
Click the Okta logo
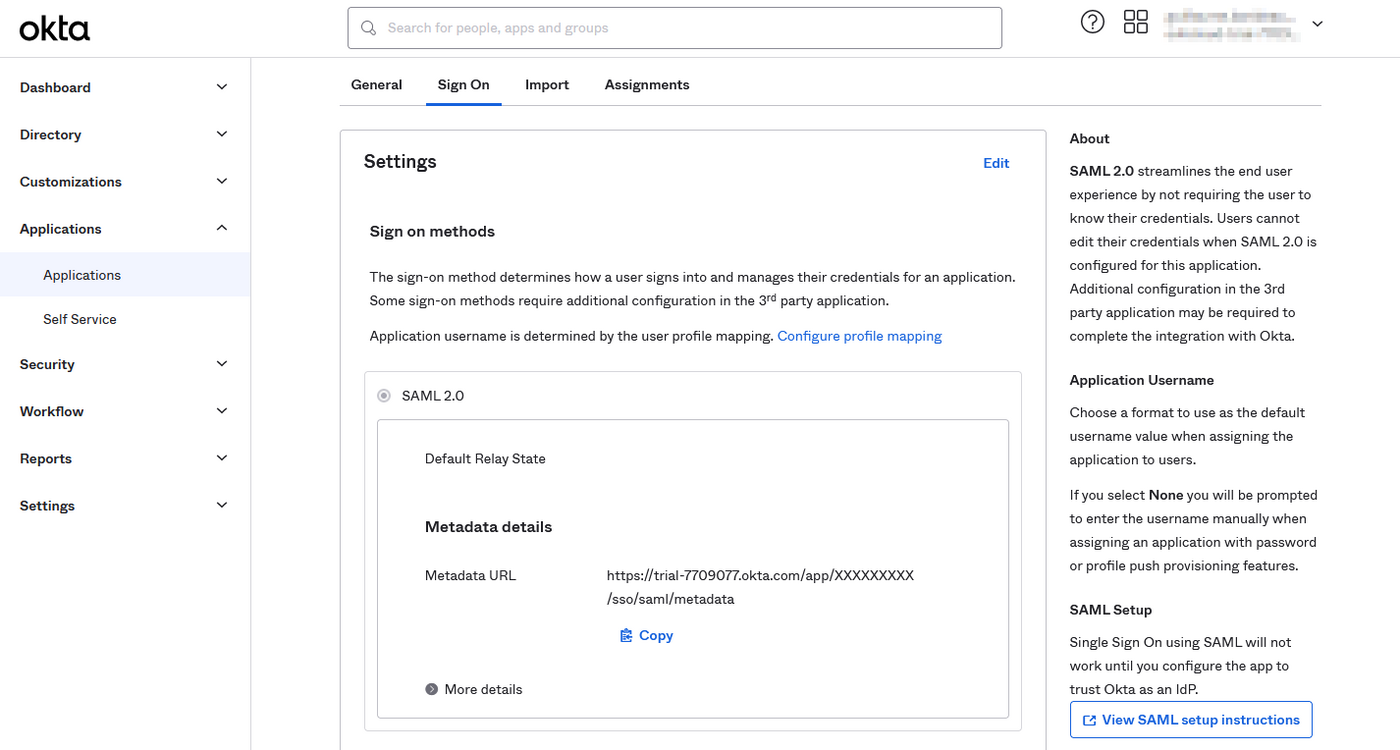(x=55, y=29)
